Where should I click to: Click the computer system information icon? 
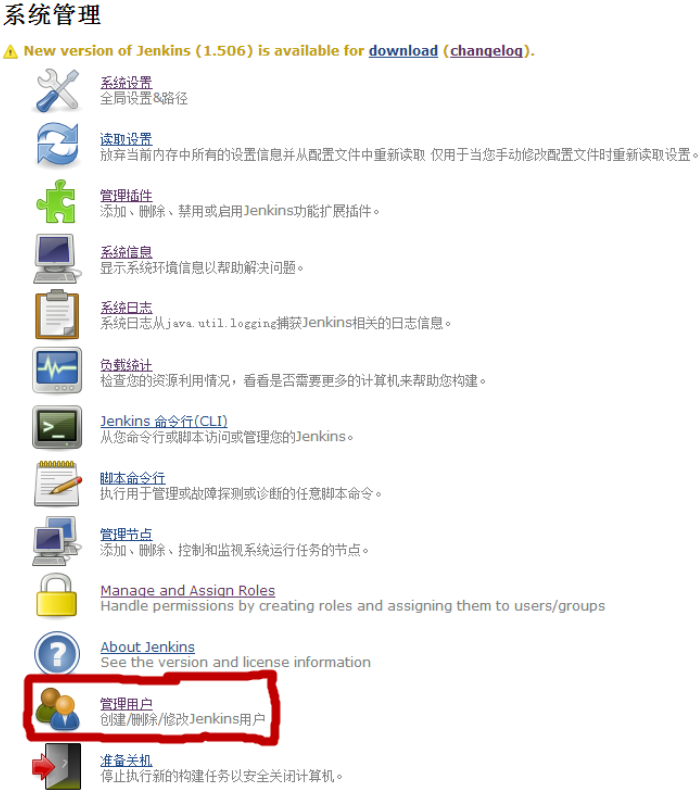57,258
